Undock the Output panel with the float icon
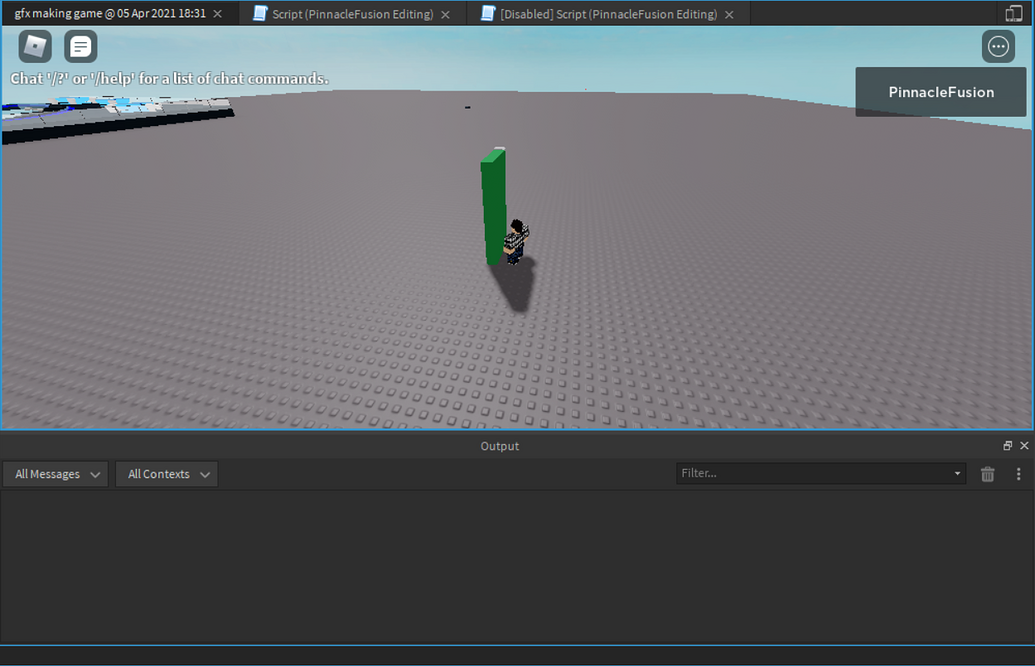 (x=1007, y=446)
